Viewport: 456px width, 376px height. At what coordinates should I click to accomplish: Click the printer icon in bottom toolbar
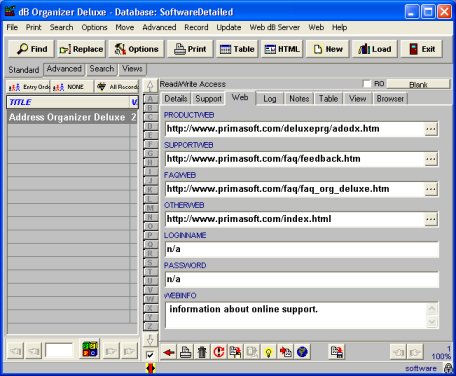coord(186,352)
